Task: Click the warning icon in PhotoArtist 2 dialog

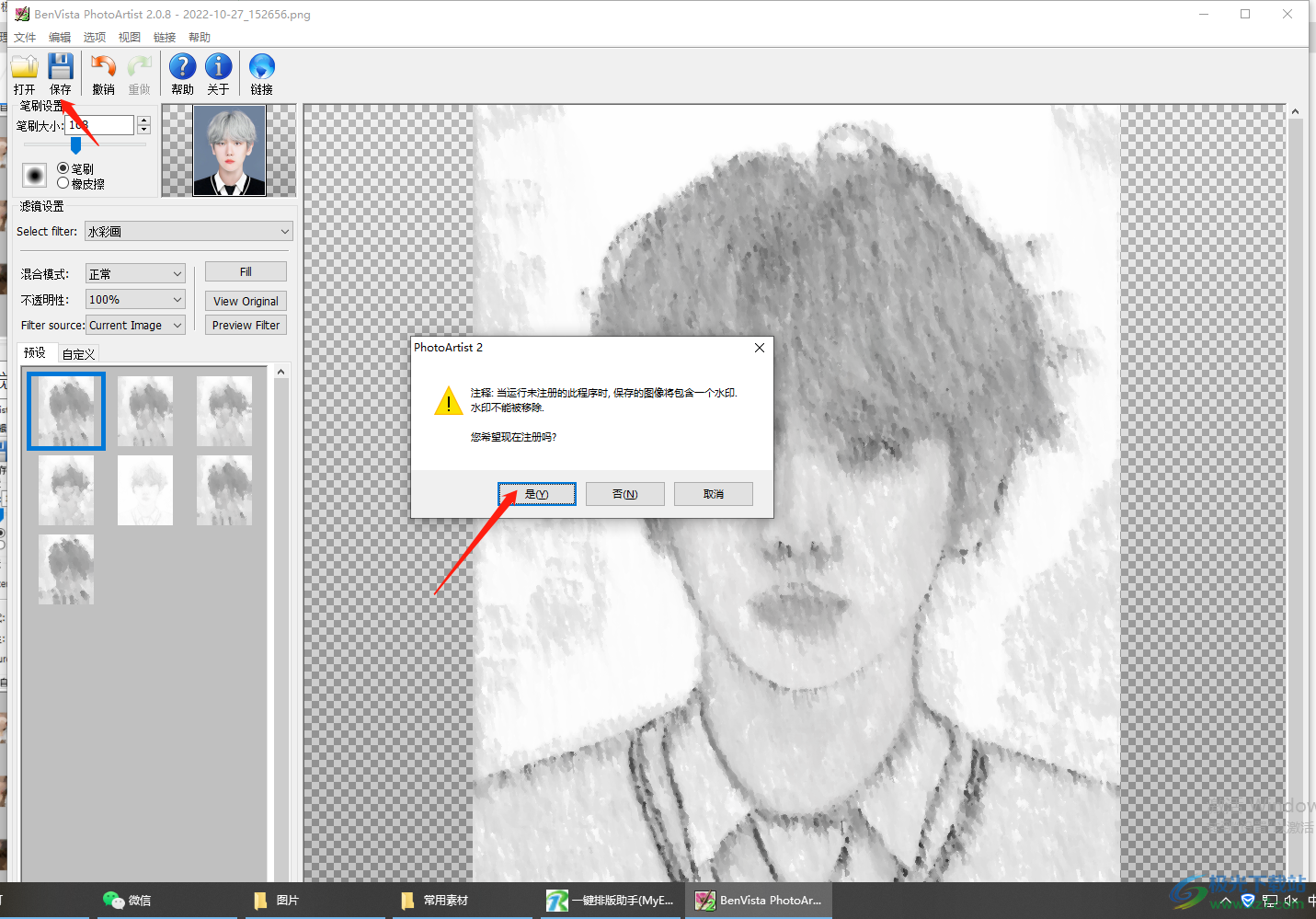Action: coord(448,400)
